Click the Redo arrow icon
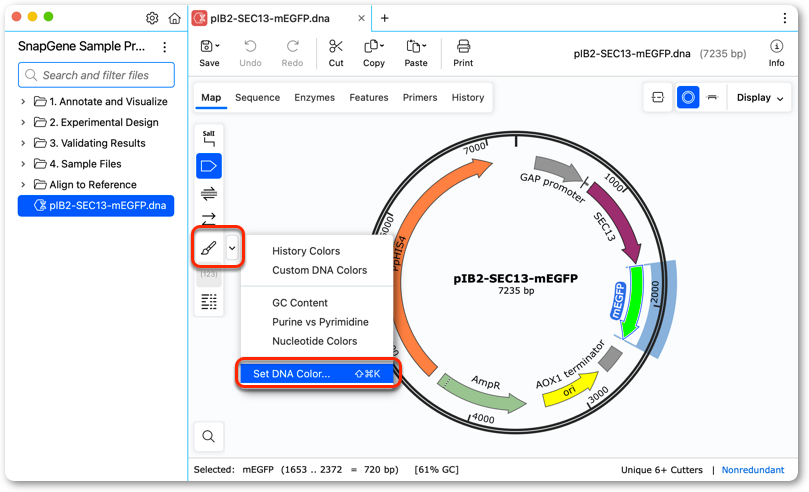Screen dimensions: 809x492 [x=293, y=46]
